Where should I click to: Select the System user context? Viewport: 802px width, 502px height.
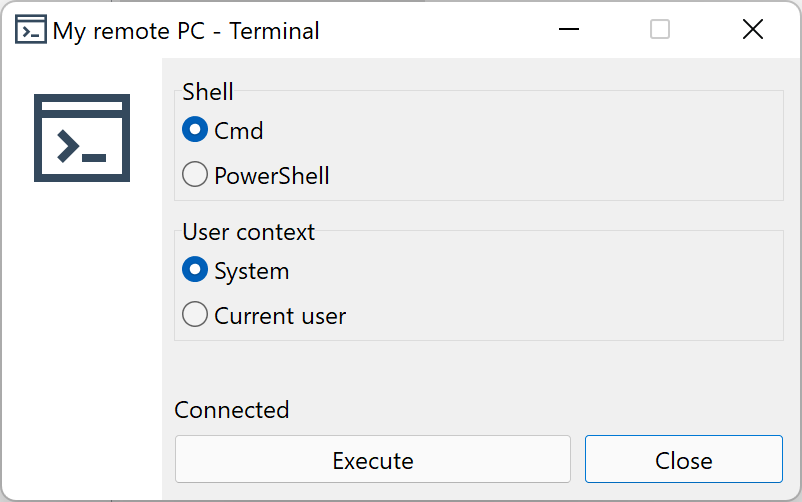194,270
